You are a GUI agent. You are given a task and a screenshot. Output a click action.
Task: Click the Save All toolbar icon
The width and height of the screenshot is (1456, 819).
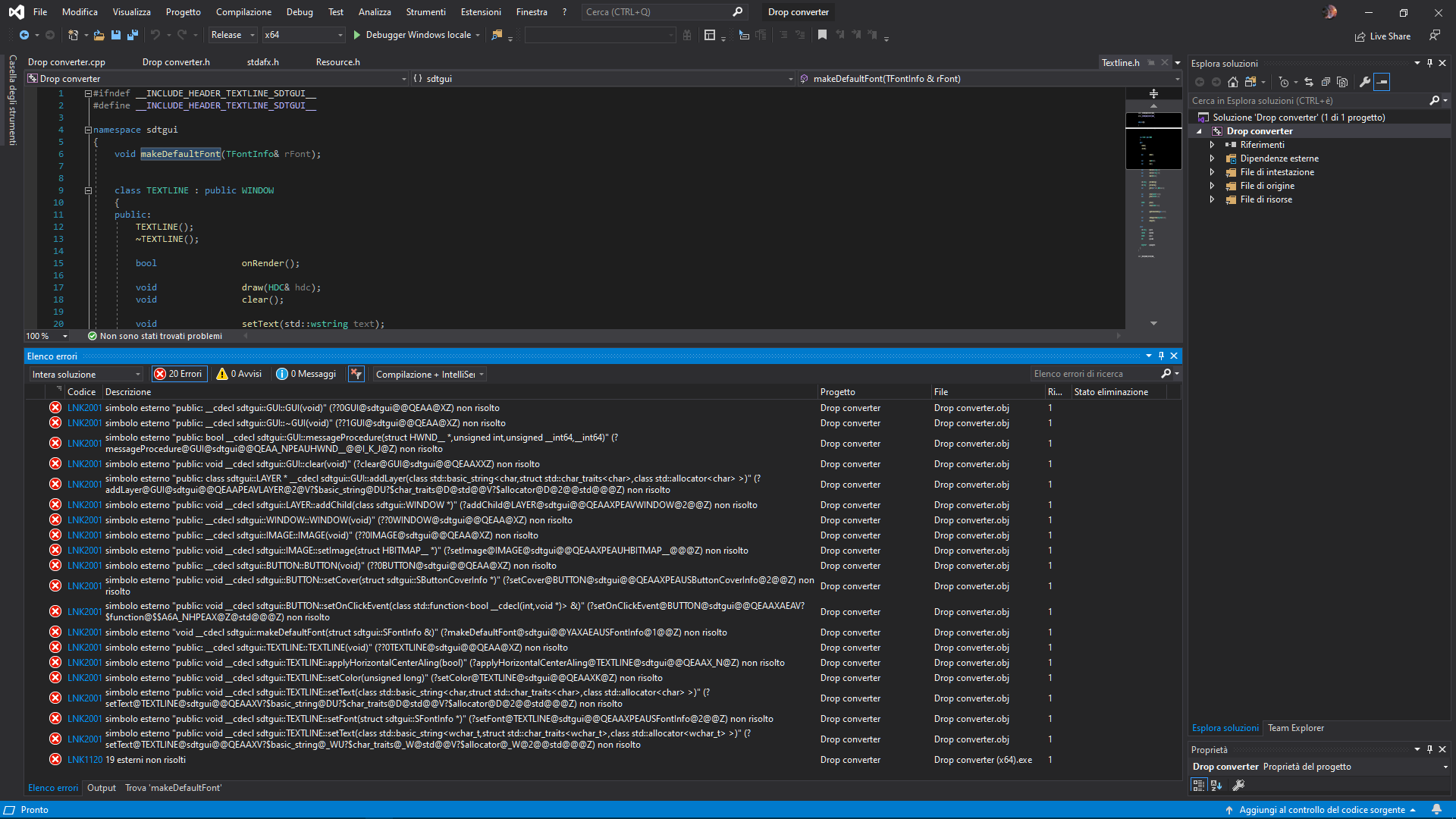pyautogui.click(x=133, y=35)
